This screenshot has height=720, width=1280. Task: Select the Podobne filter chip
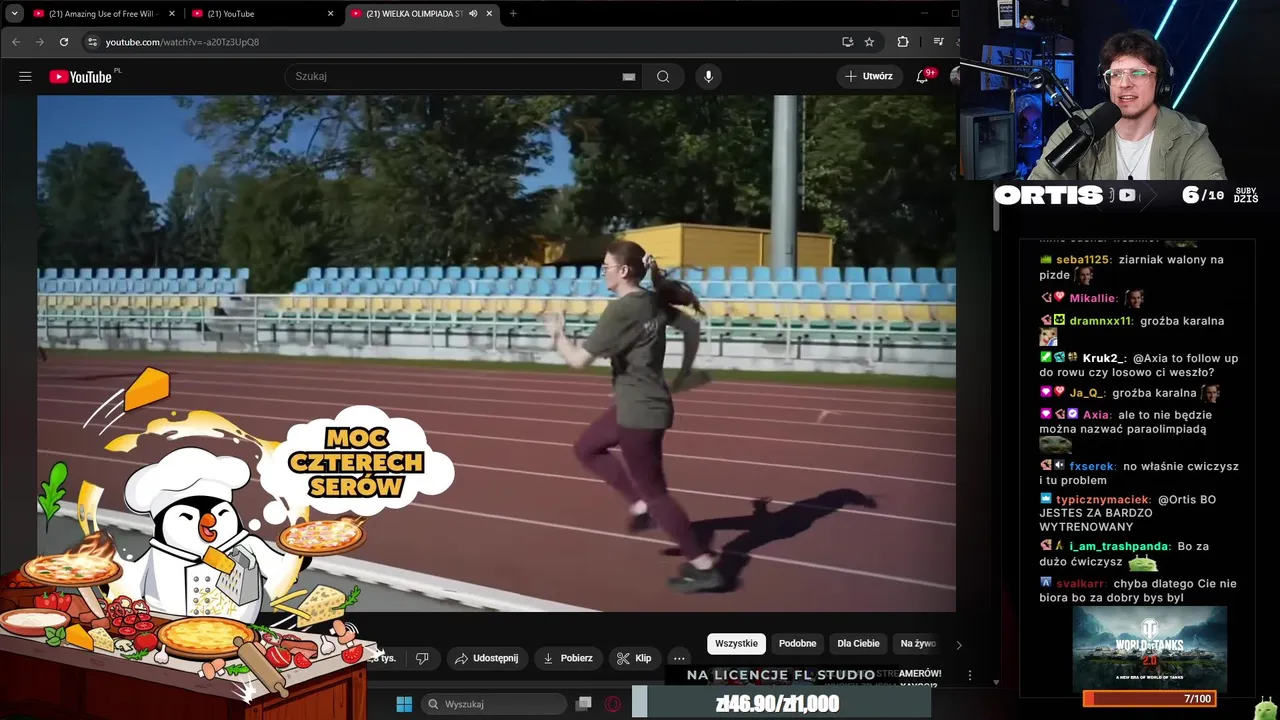797,644
